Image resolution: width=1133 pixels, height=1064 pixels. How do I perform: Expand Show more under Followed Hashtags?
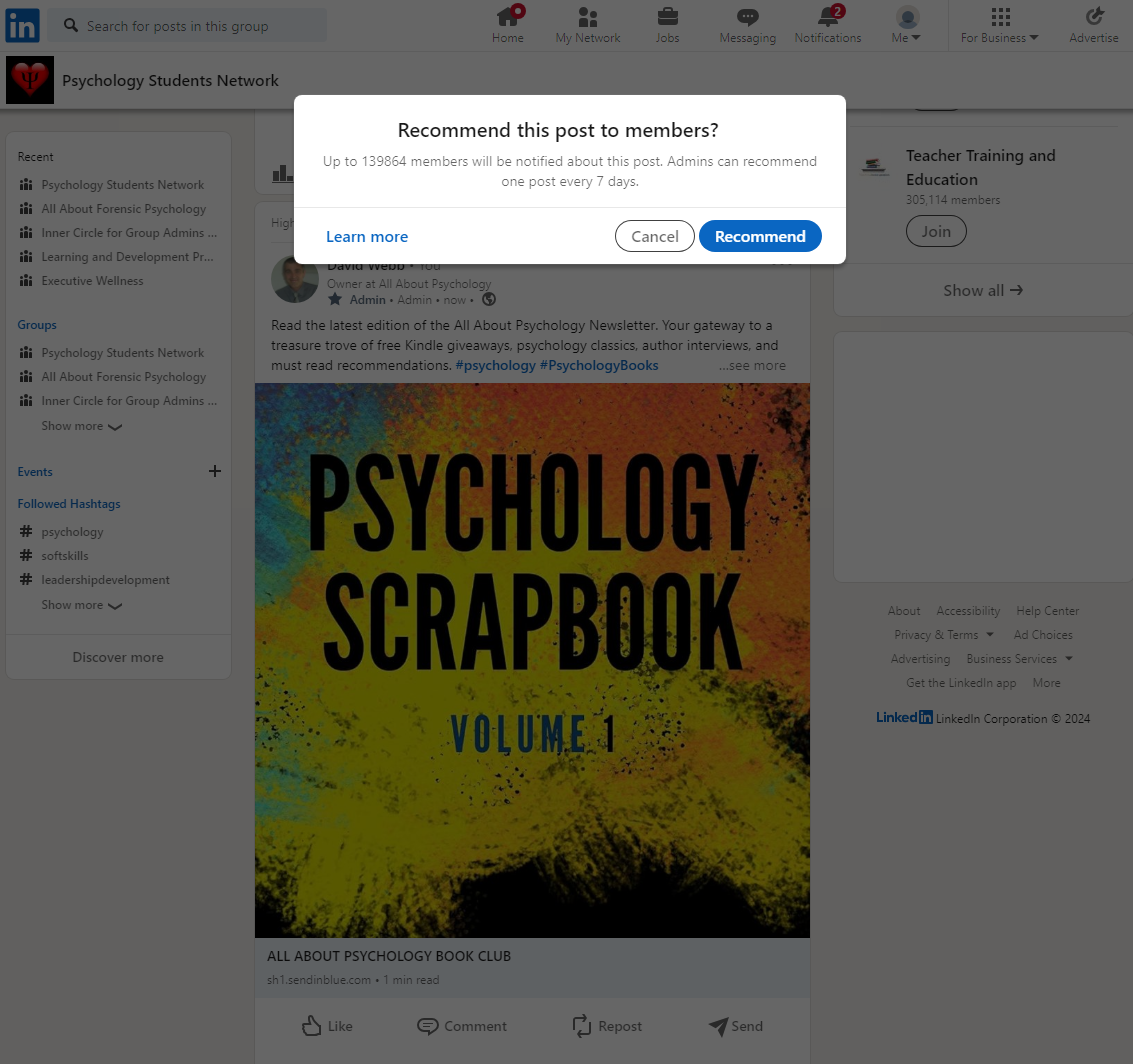tap(82, 605)
